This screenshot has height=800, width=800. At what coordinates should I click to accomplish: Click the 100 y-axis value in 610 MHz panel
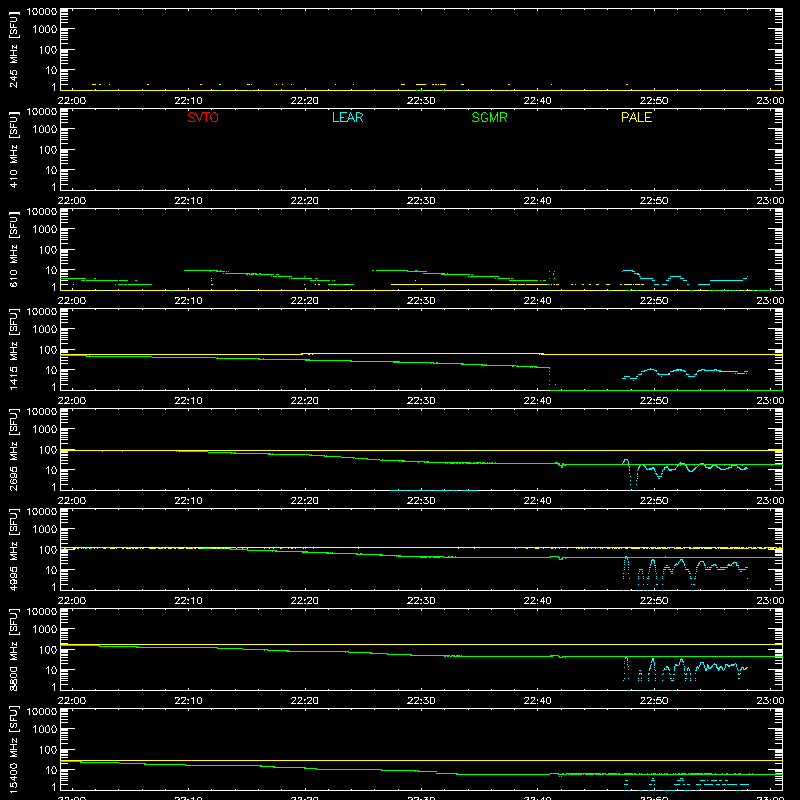click(x=48, y=249)
